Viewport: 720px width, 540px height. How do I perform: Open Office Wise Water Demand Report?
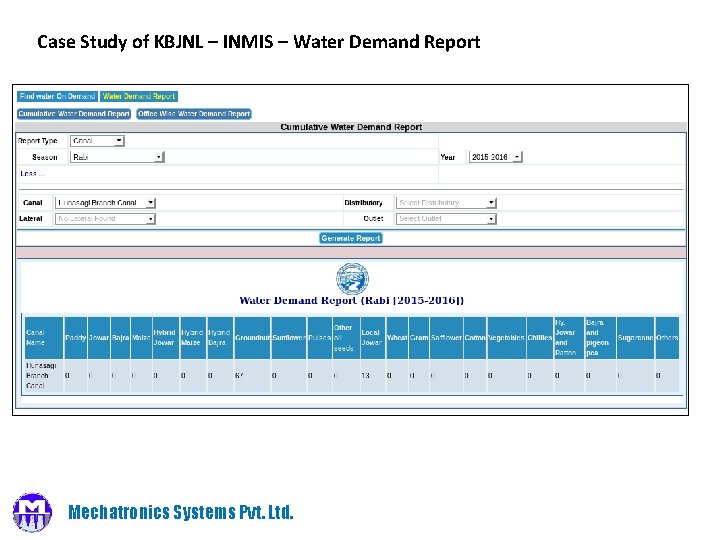pyautogui.click(x=194, y=113)
